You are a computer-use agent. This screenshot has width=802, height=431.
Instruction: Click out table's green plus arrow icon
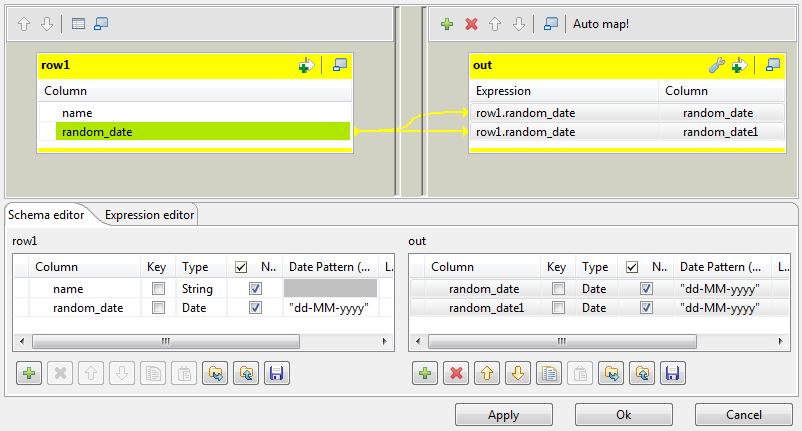click(740, 65)
